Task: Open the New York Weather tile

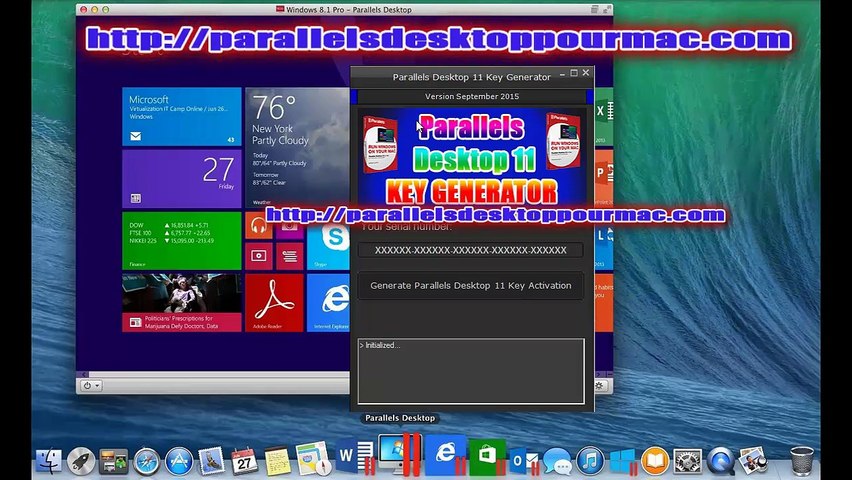Action: (298, 147)
